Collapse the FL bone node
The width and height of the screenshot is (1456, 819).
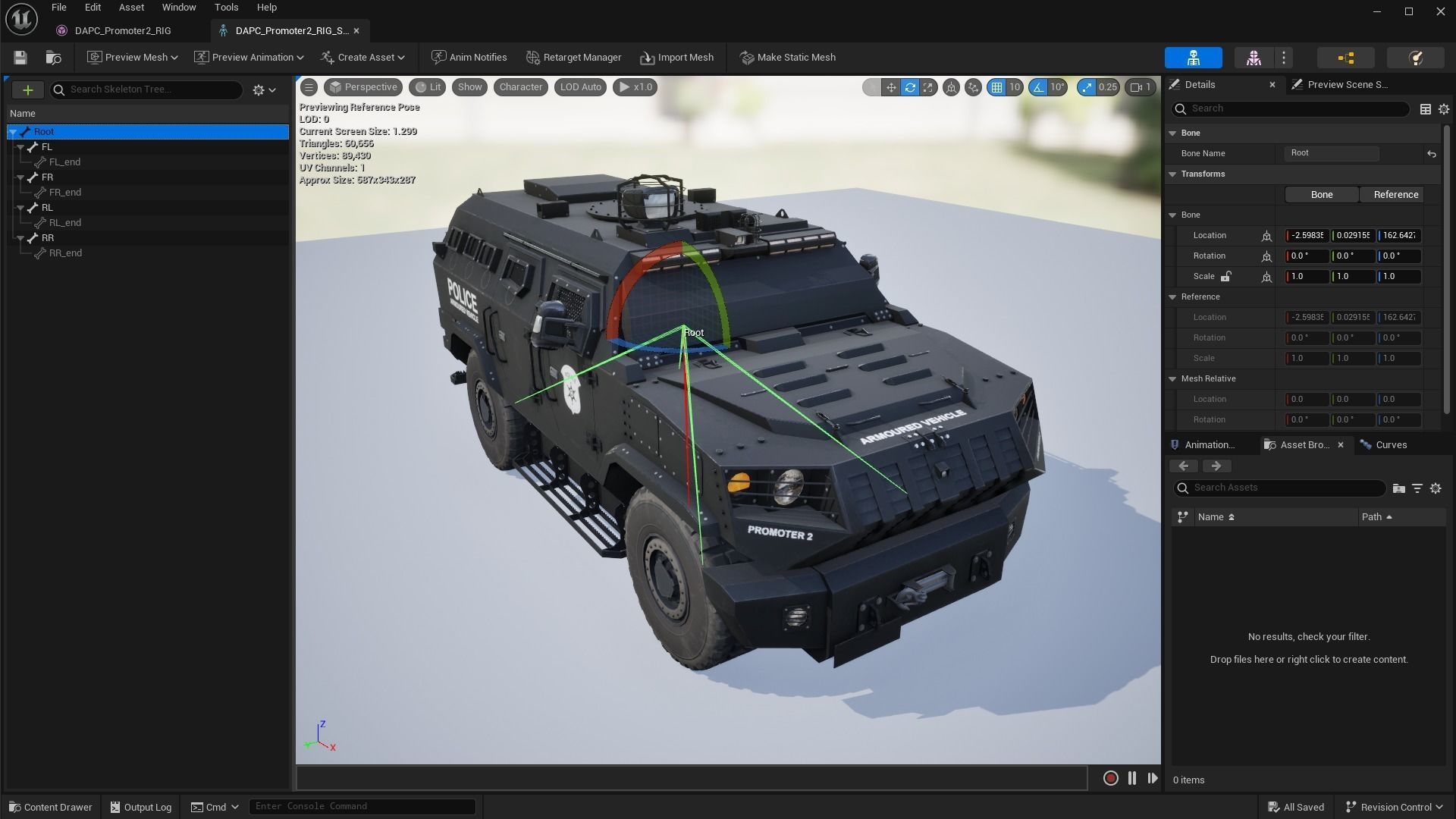20,147
